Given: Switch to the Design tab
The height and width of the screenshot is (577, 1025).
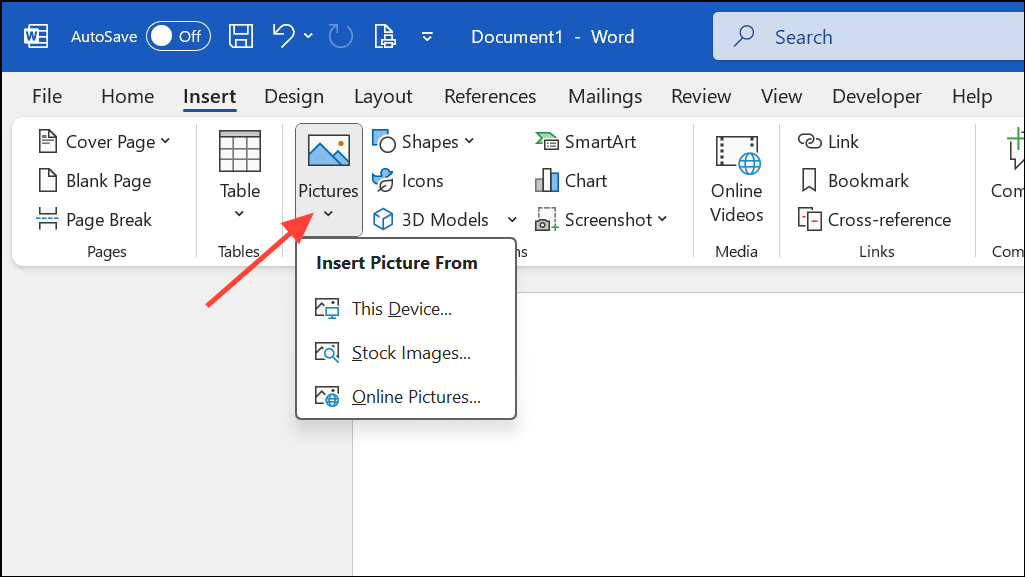Looking at the screenshot, I should pyautogui.click(x=294, y=97).
